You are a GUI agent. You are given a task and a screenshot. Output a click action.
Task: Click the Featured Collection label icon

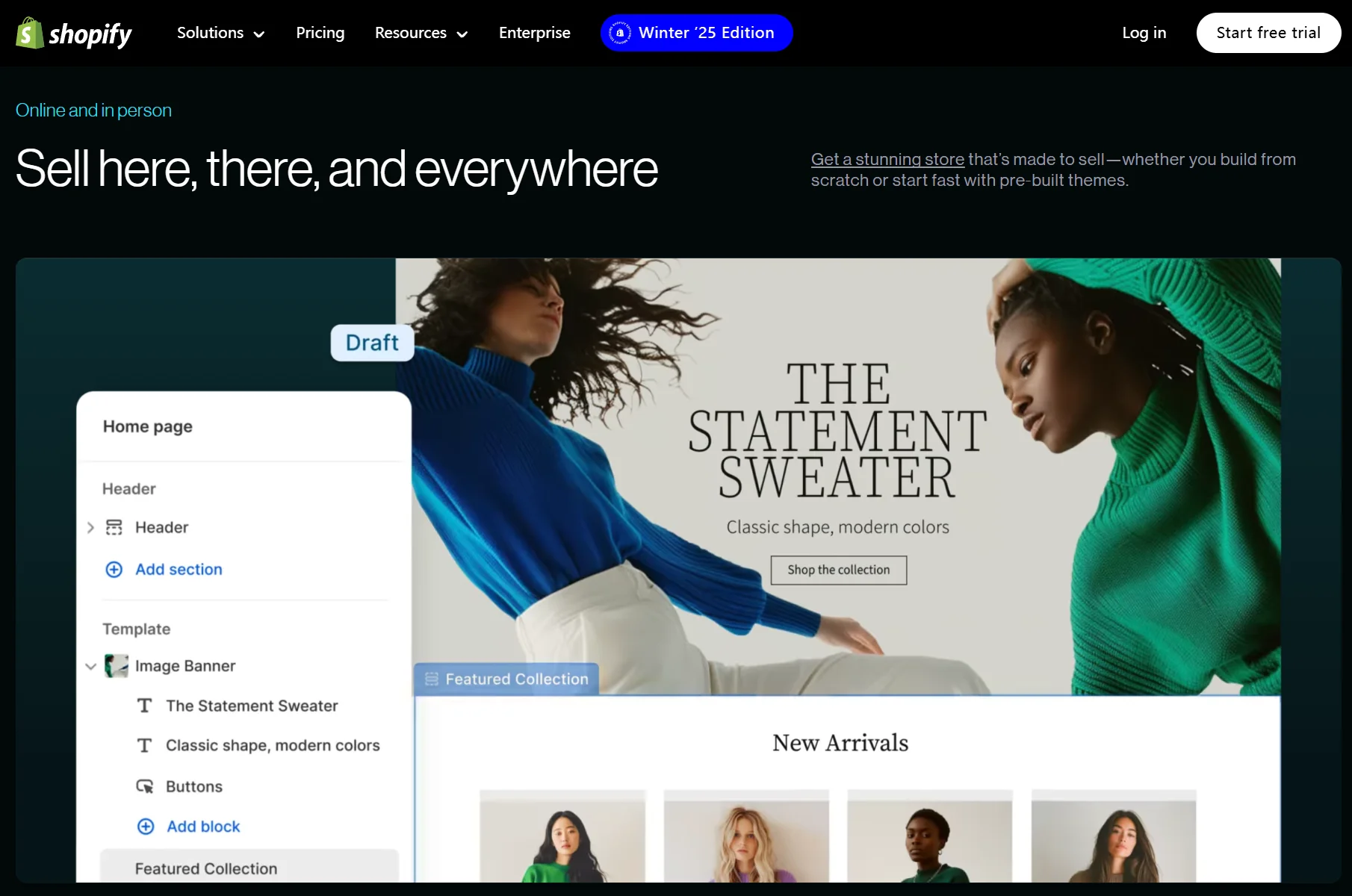coord(432,679)
